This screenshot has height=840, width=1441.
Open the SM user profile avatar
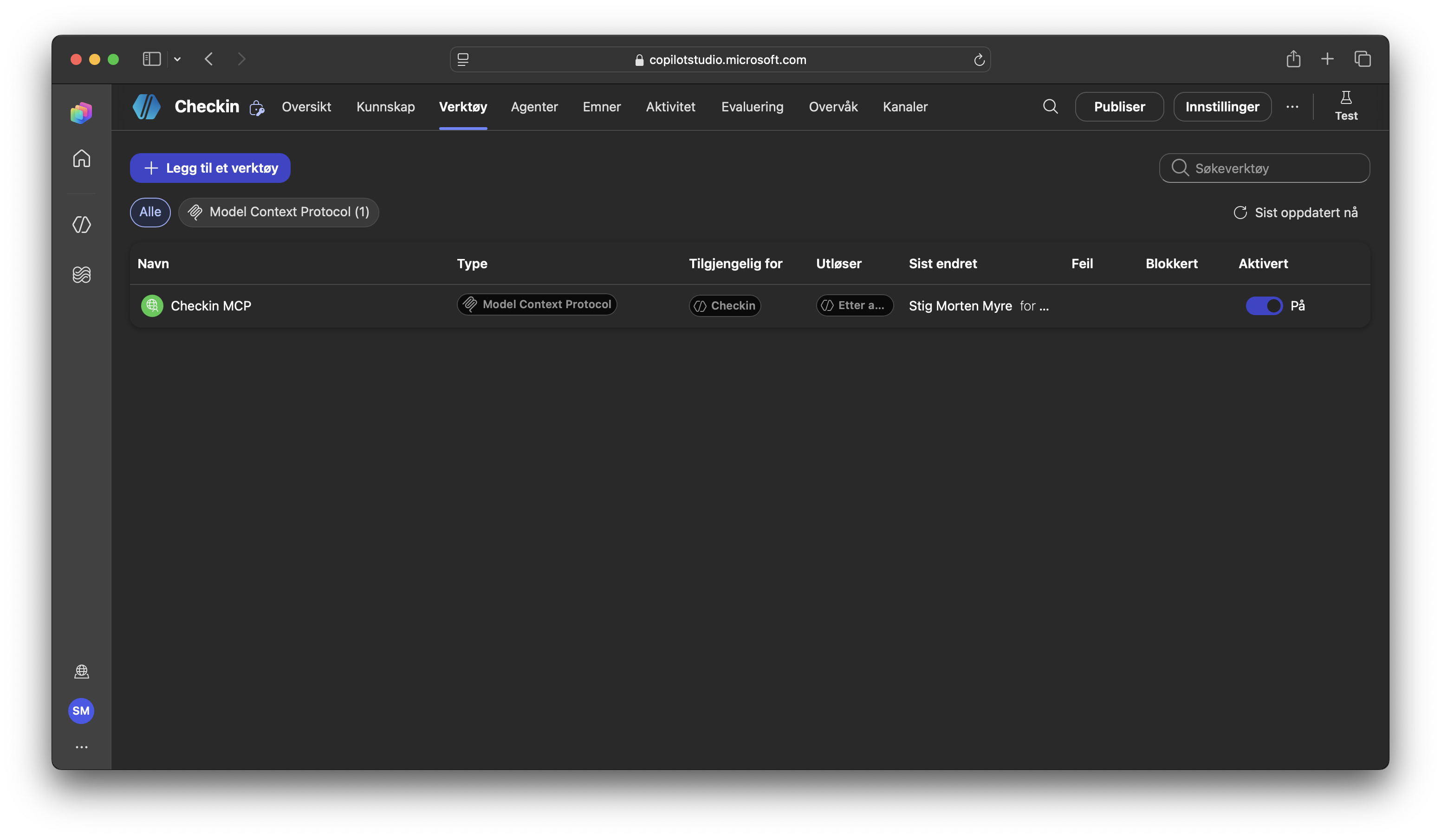coord(81,711)
